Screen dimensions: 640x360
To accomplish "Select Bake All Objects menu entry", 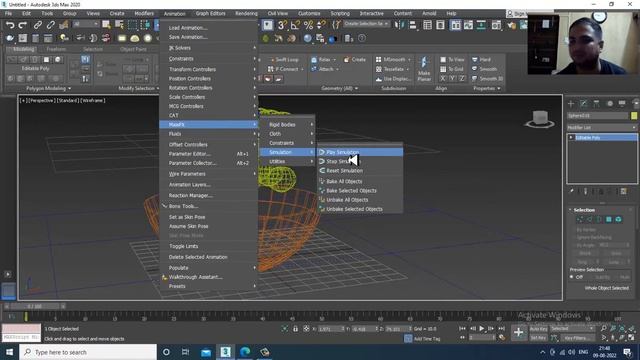I will pyautogui.click(x=360, y=181).
